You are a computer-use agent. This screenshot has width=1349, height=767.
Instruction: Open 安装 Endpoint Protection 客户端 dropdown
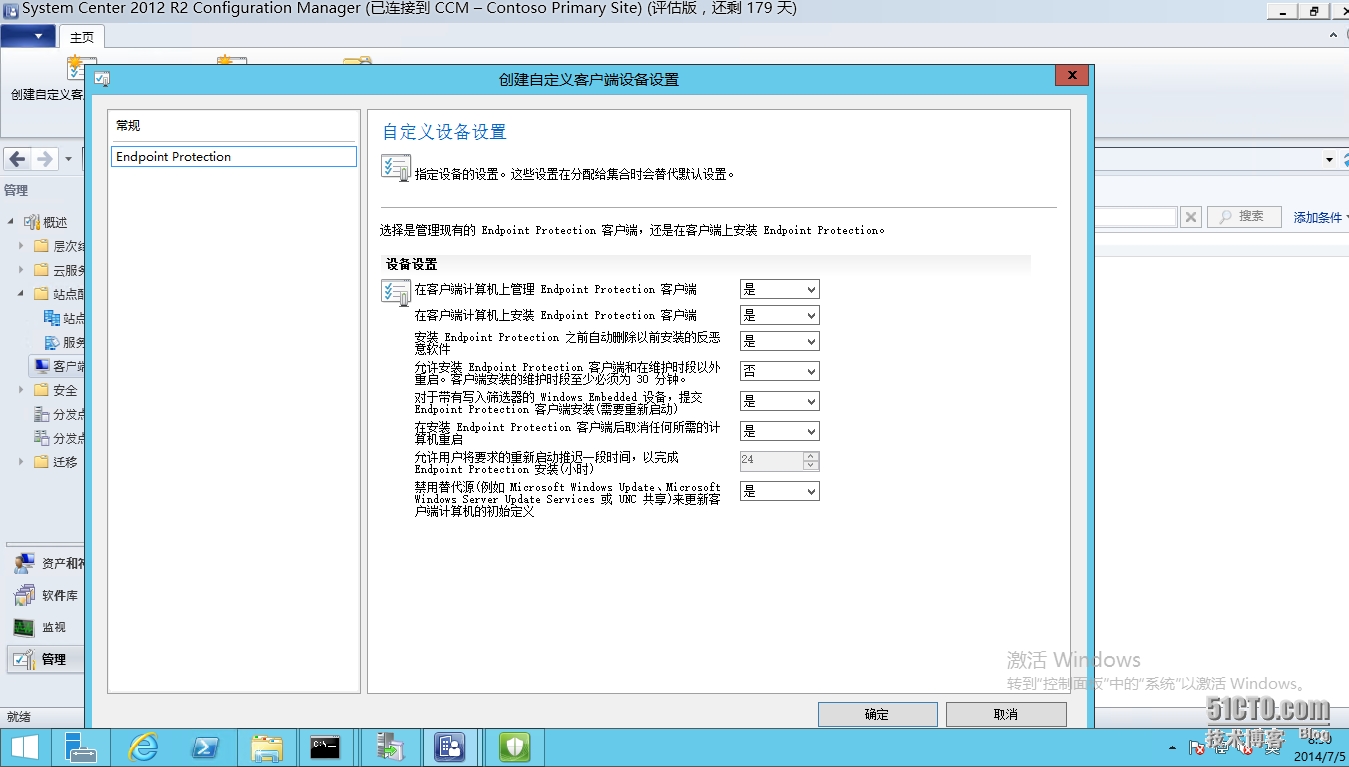[x=779, y=315]
